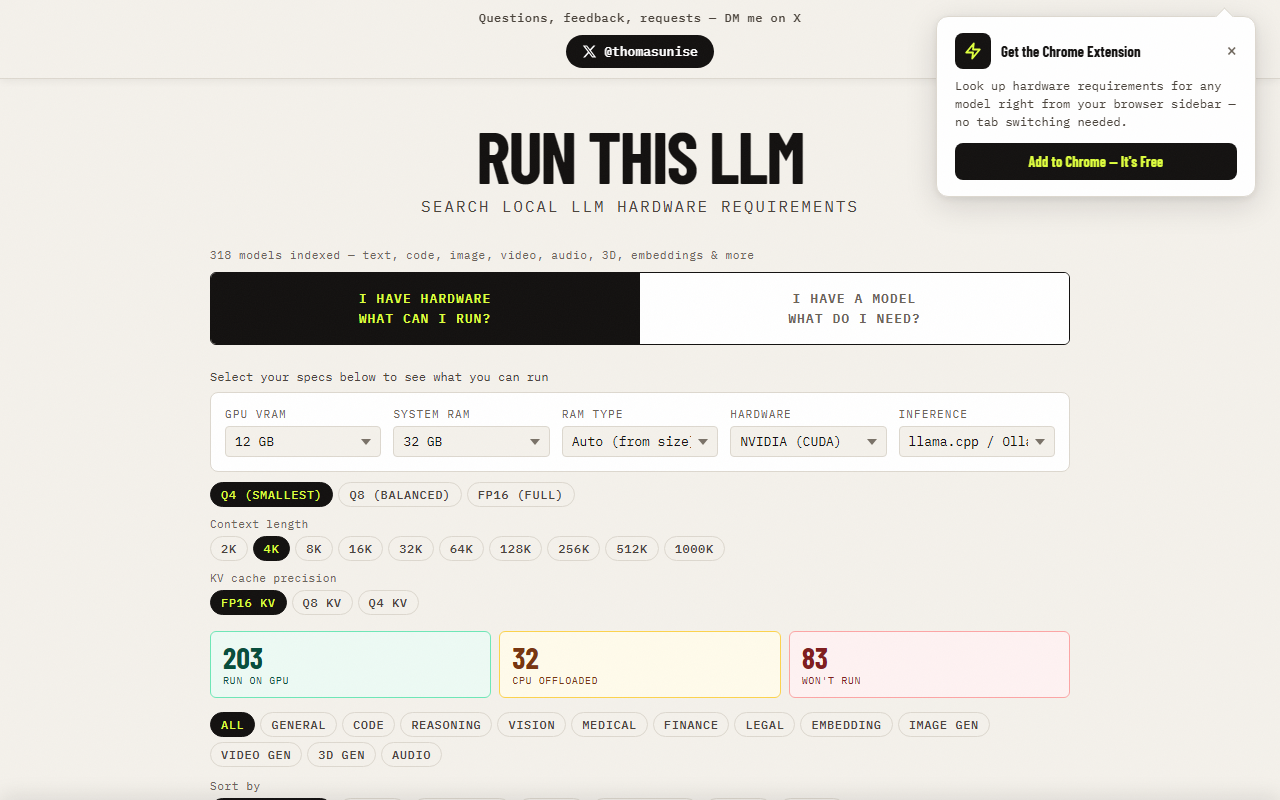Image resolution: width=1280 pixels, height=800 pixels.
Task: Show Reasoning models only
Action: pos(446,725)
